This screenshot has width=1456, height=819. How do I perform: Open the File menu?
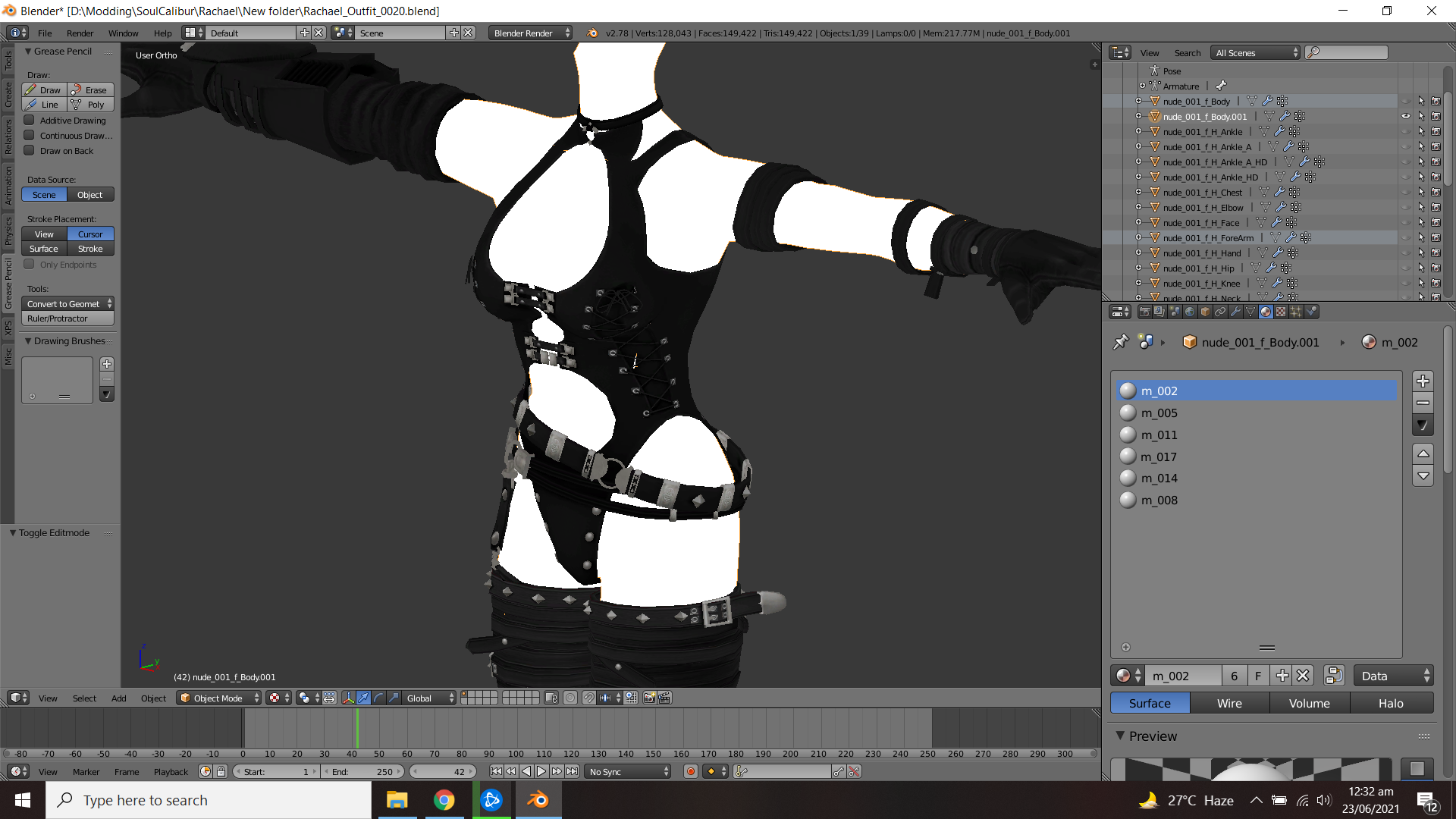(45, 33)
